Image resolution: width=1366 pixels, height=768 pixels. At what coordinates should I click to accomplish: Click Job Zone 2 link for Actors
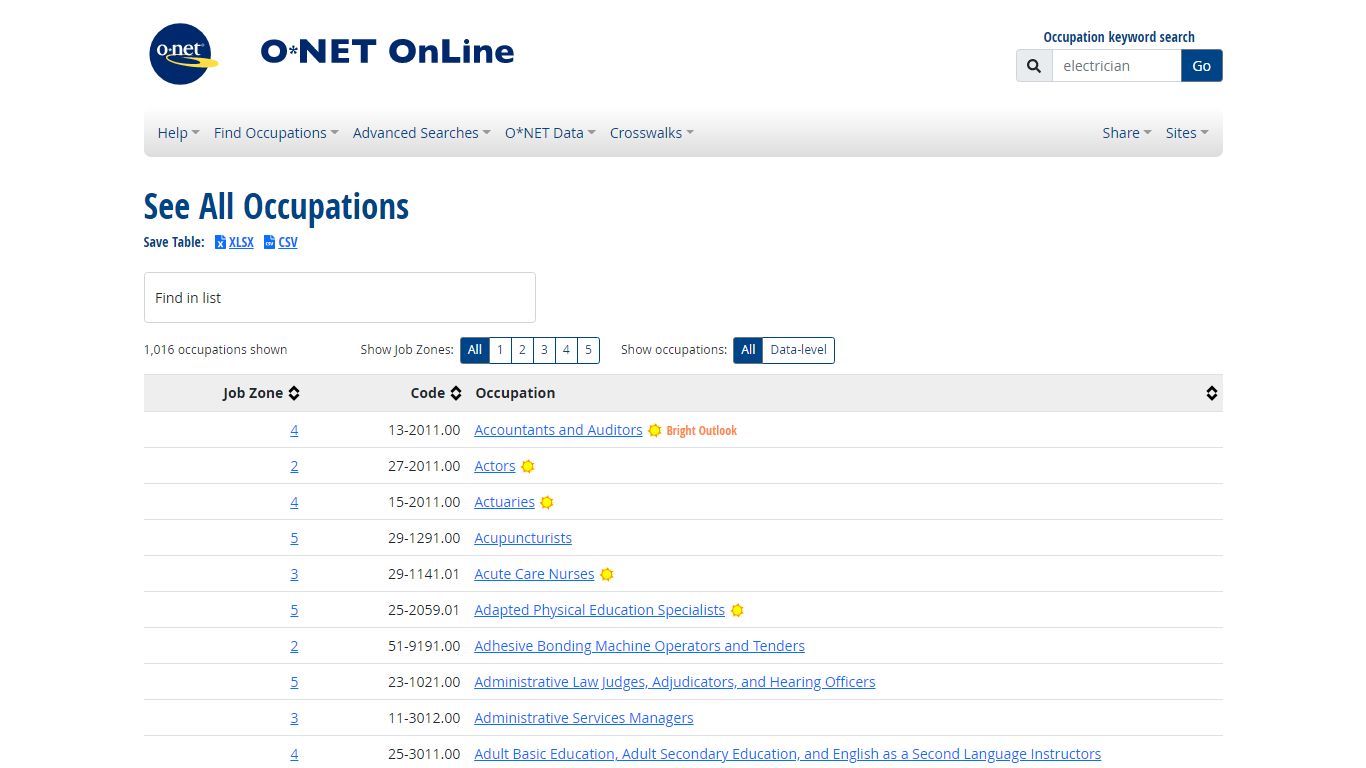(294, 466)
